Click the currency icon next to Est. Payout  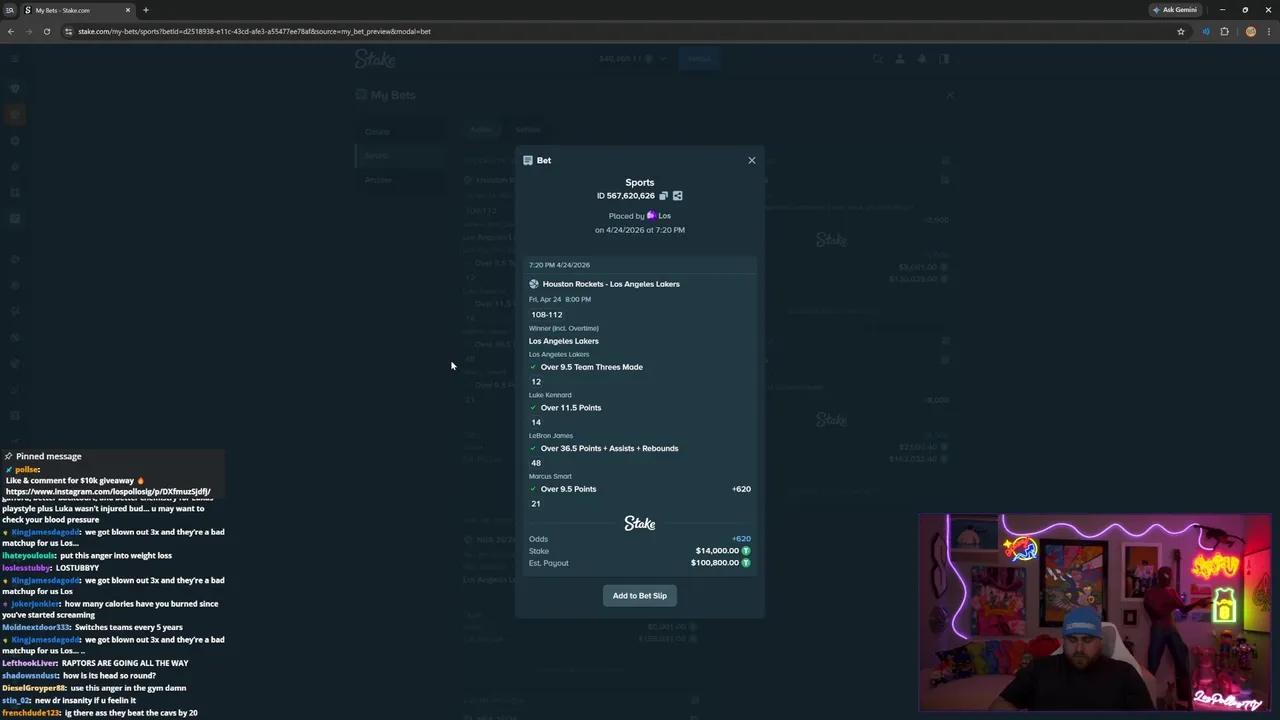pyautogui.click(x=746, y=563)
